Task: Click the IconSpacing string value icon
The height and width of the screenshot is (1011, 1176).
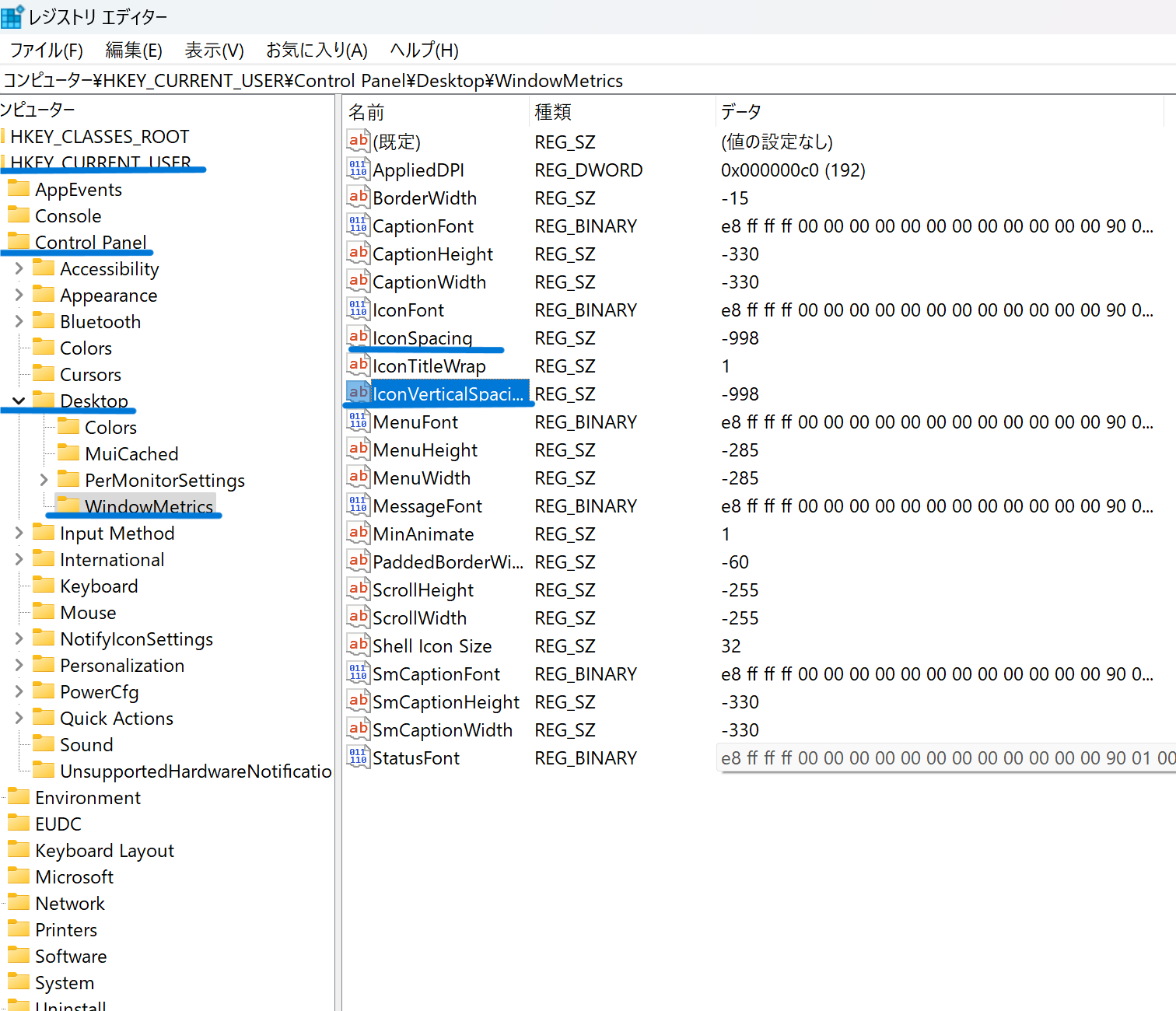Action: click(358, 337)
